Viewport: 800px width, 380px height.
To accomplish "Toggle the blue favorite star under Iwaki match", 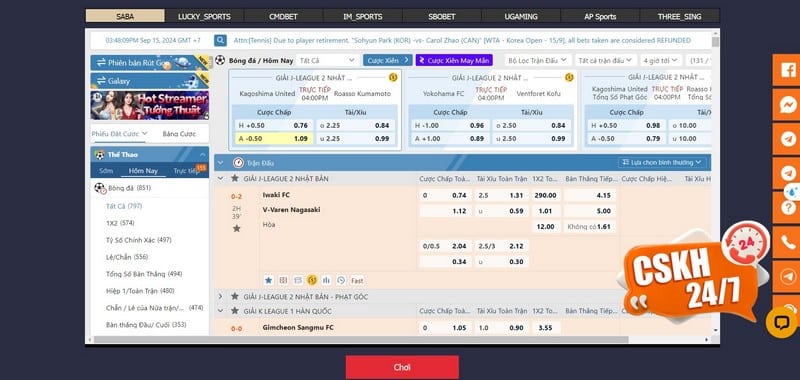I will (269, 280).
